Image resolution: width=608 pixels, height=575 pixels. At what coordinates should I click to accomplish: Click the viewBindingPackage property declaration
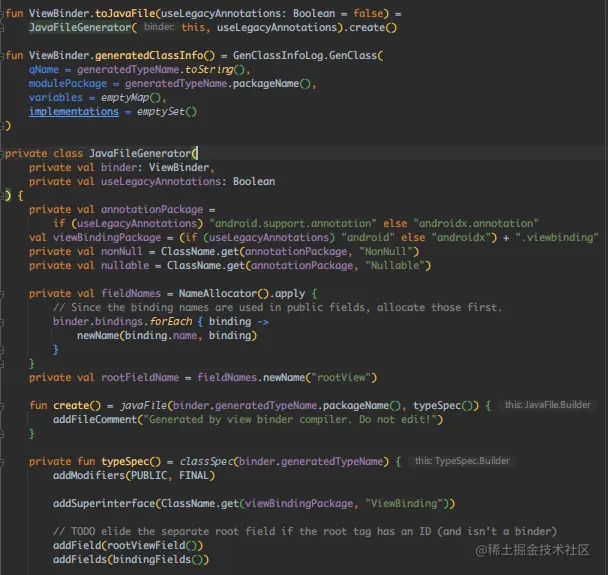(x=107, y=237)
